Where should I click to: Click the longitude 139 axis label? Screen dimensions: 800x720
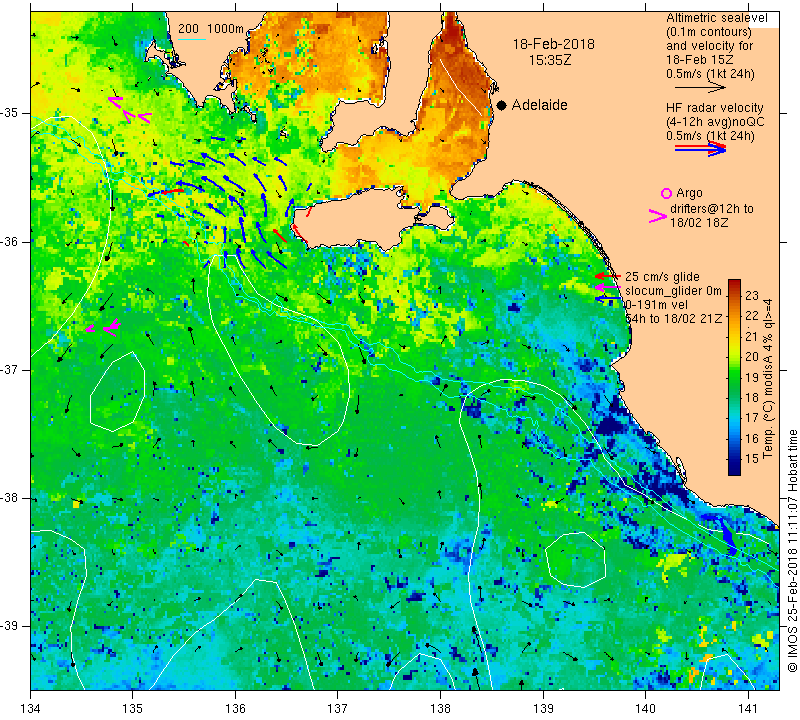click(x=543, y=709)
